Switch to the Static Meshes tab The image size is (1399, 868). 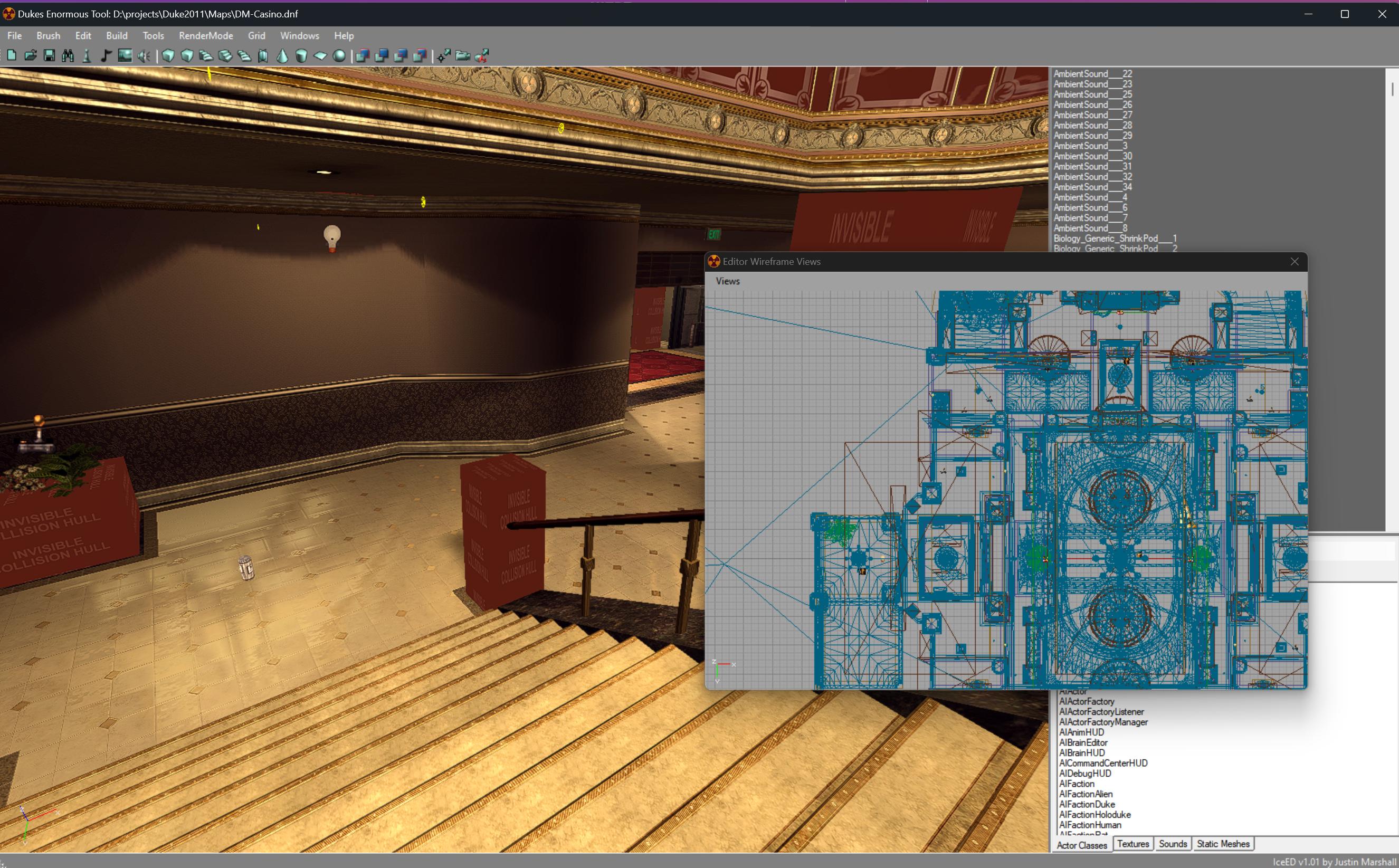click(x=1223, y=844)
